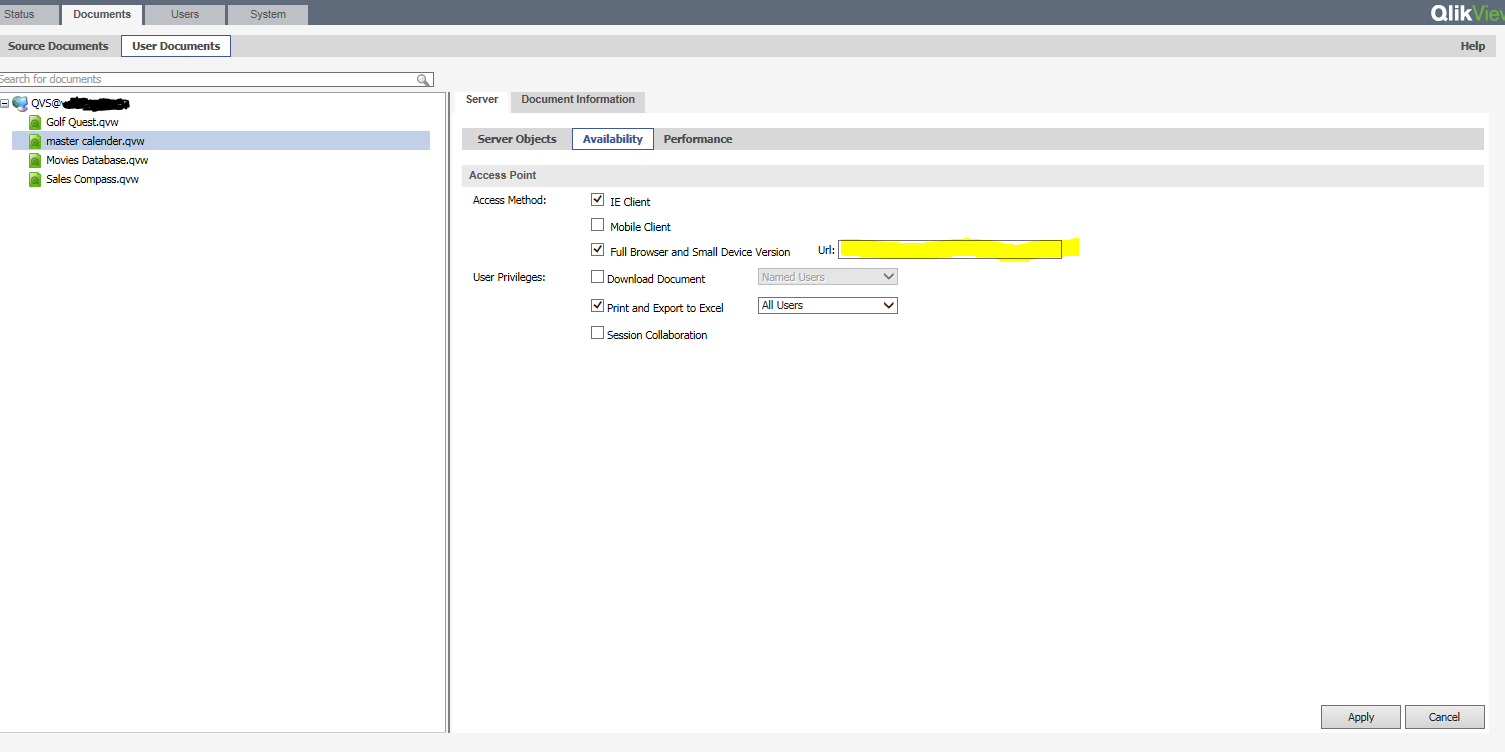The width and height of the screenshot is (1505, 752).
Task: Open the Users tab
Action: (x=185, y=14)
